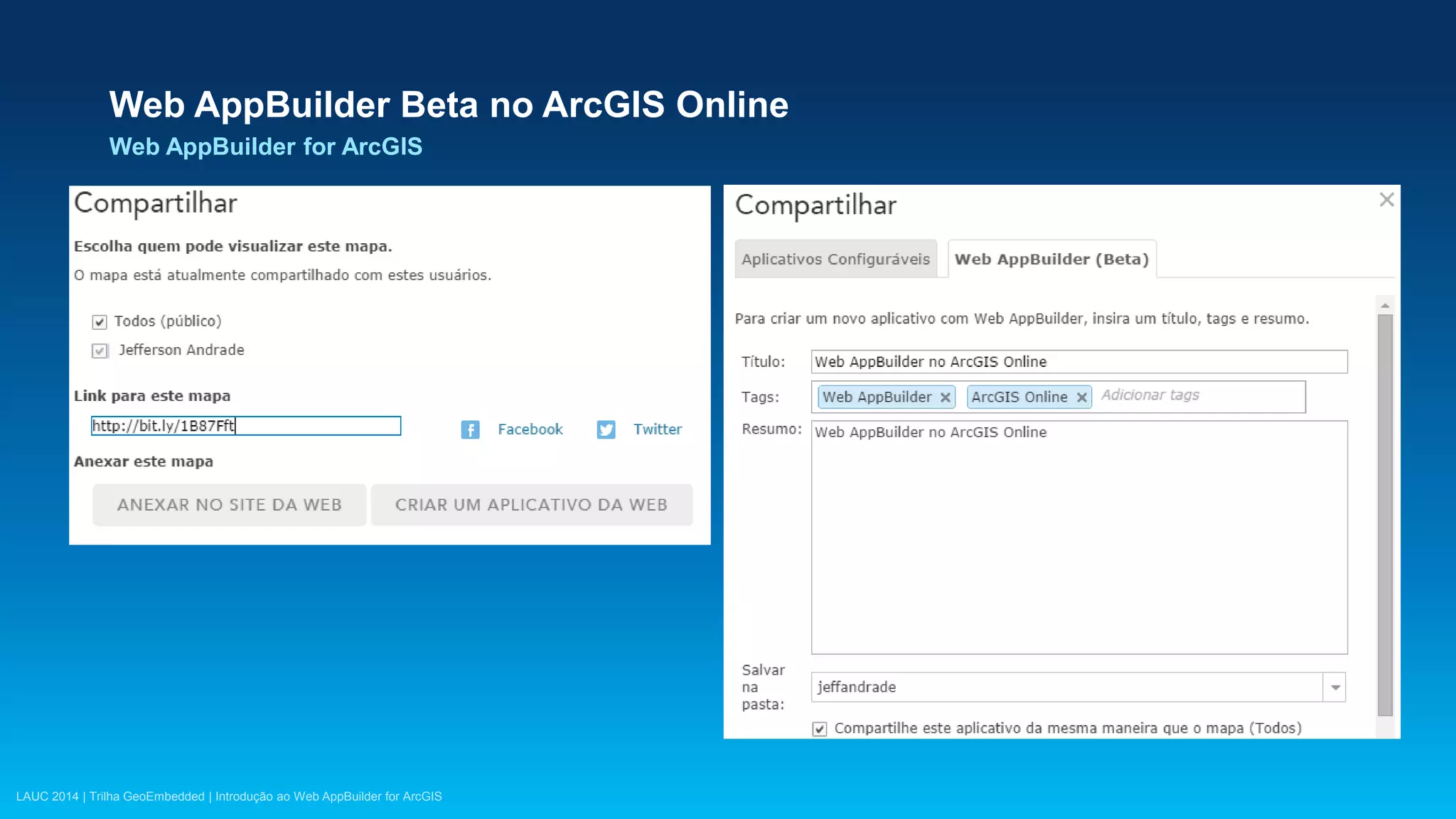The width and height of the screenshot is (1456, 819).
Task: Remove the Web AppBuilder tag
Action: pos(945,397)
